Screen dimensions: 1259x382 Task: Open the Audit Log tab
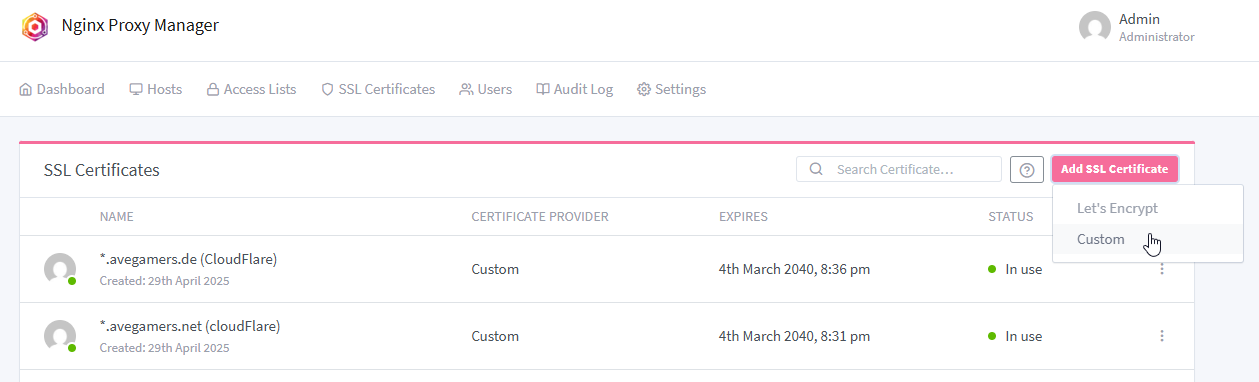point(574,89)
